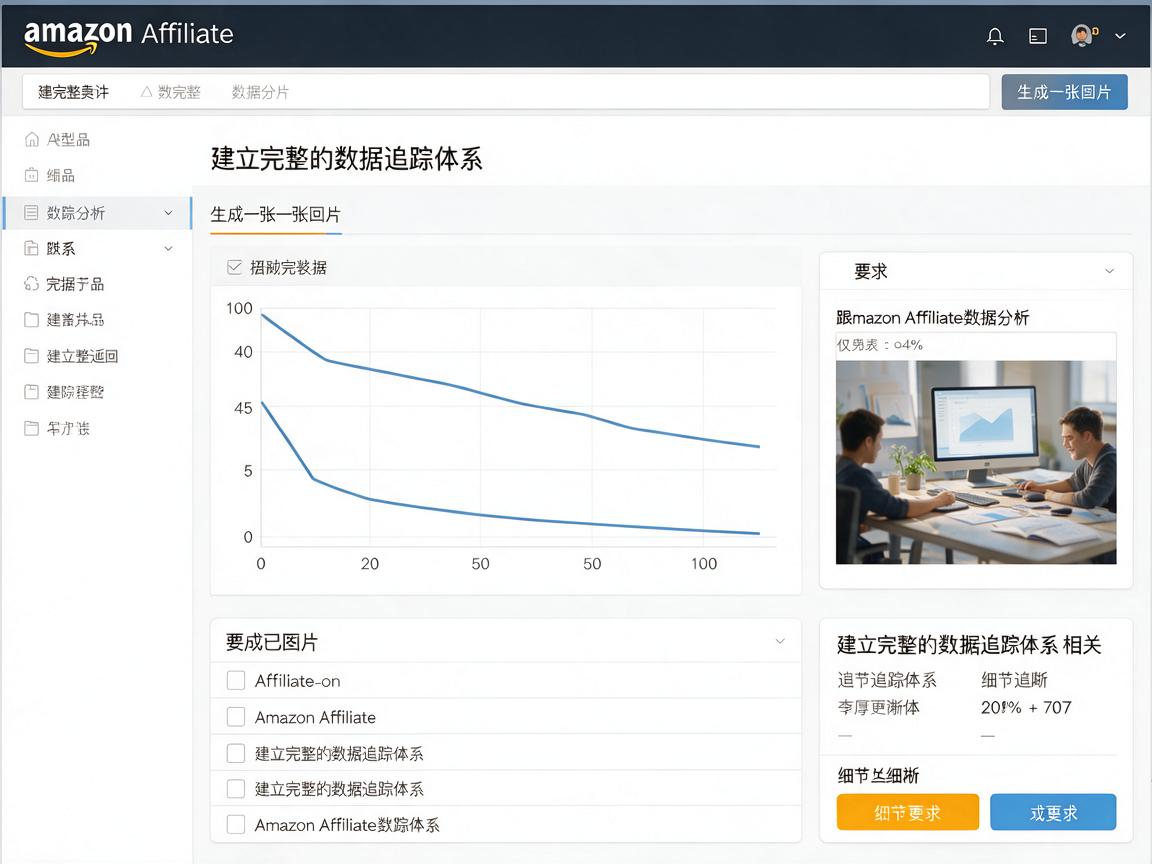This screenshot has width=1152, height=864.
Task: Click the orange 细节要求 button
Action: (x=907, y=813)
